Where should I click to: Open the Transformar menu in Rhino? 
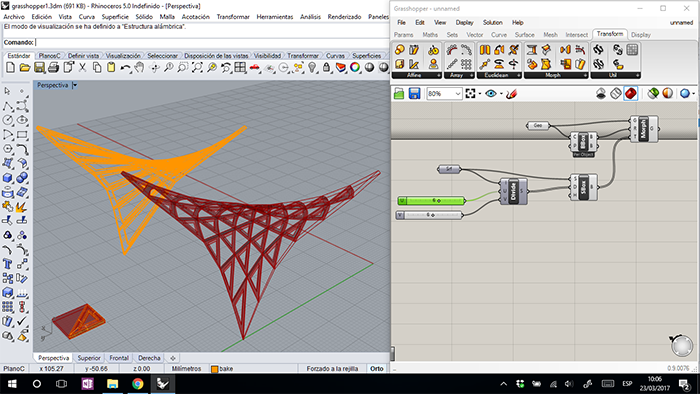[233, 17]
